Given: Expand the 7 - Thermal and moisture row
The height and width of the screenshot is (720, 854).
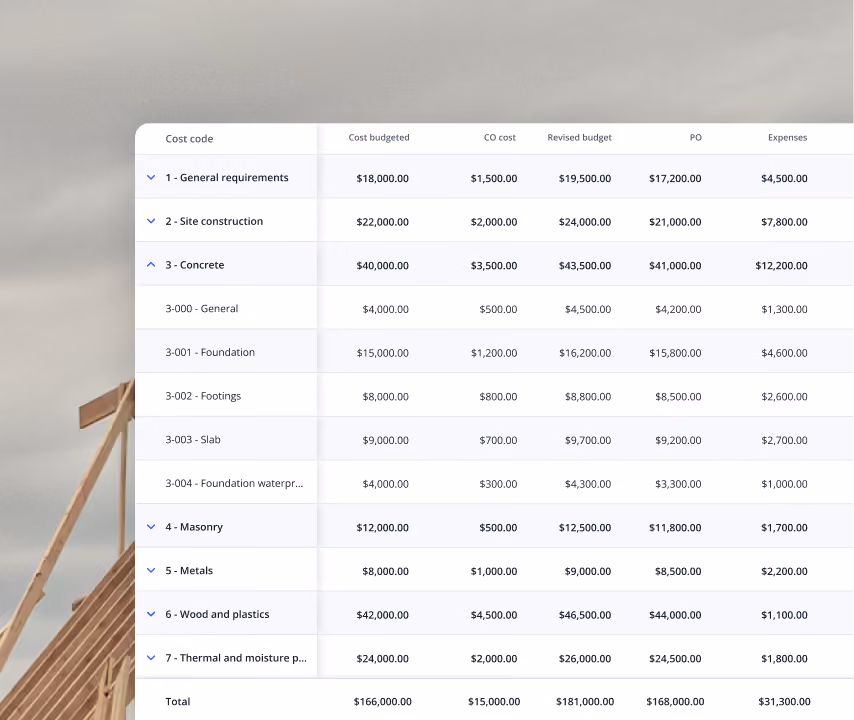Looking at the screenshot, I should (x=151, y=658).
